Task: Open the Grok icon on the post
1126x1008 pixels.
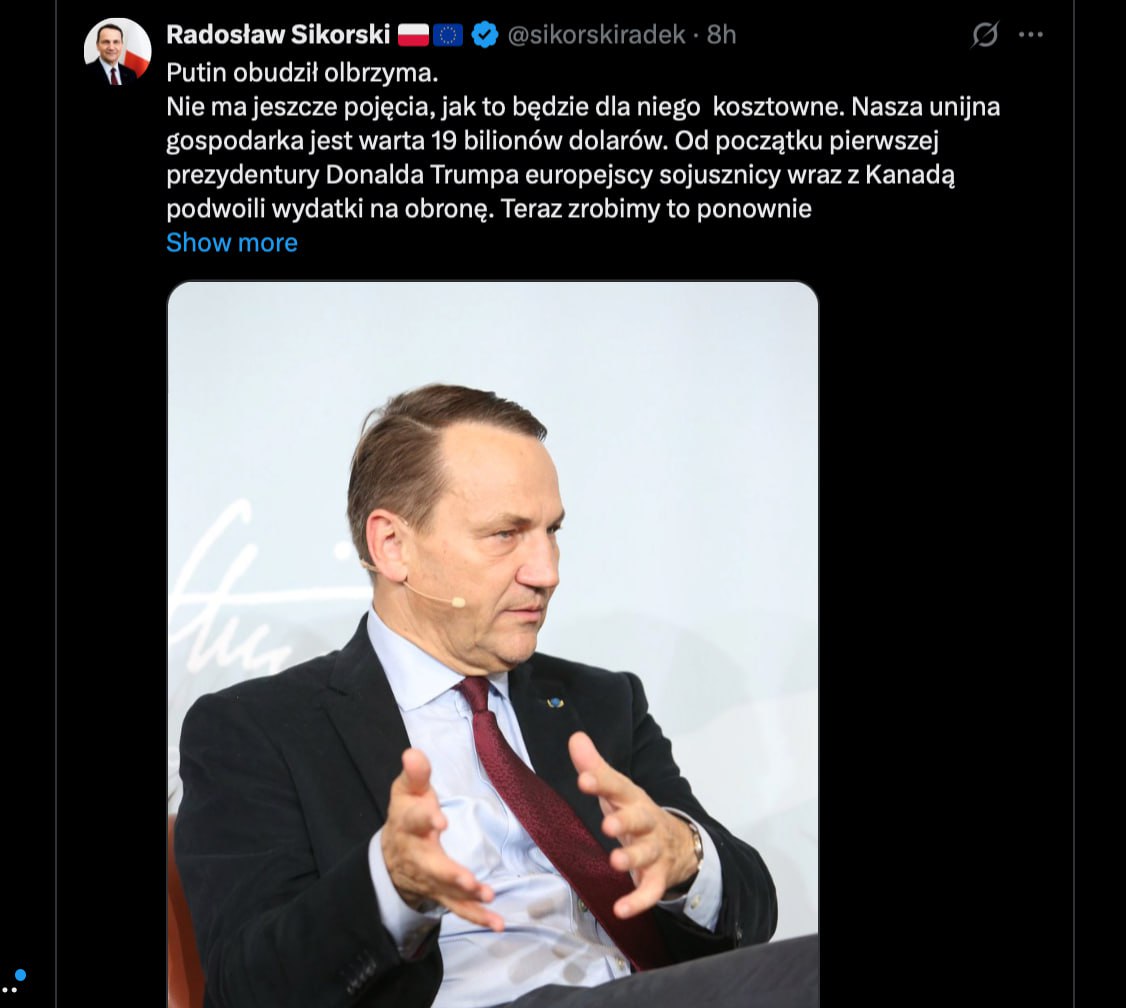Action: (985, 35)
